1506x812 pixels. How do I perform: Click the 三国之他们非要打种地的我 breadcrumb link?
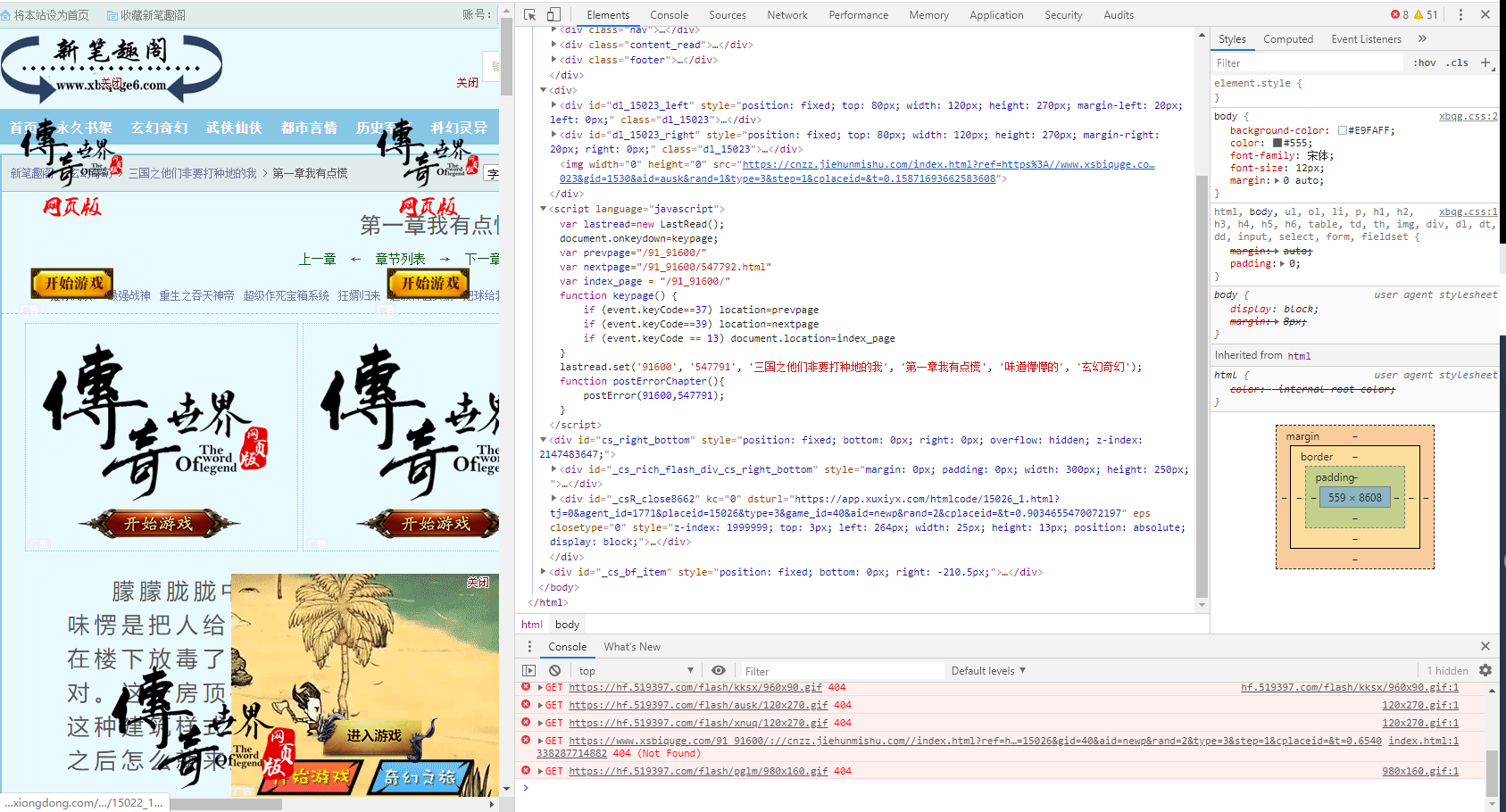[x=192, y=173]
